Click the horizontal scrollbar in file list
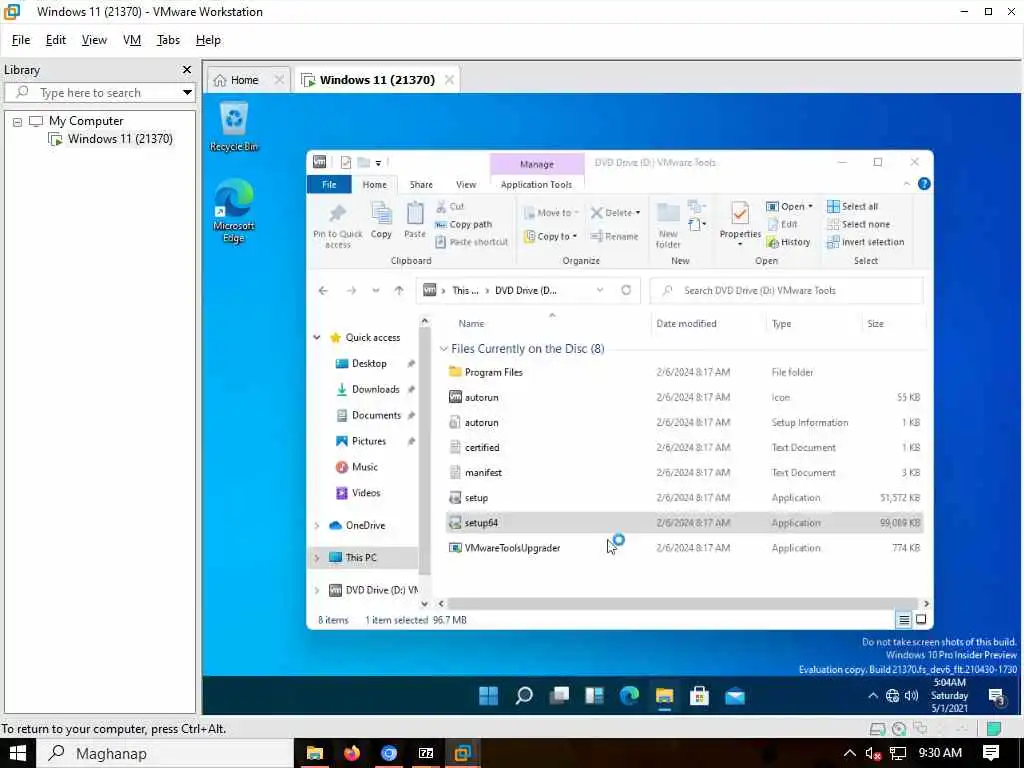The height and width of the screenshot is (768, 1024). coord(682,604)
